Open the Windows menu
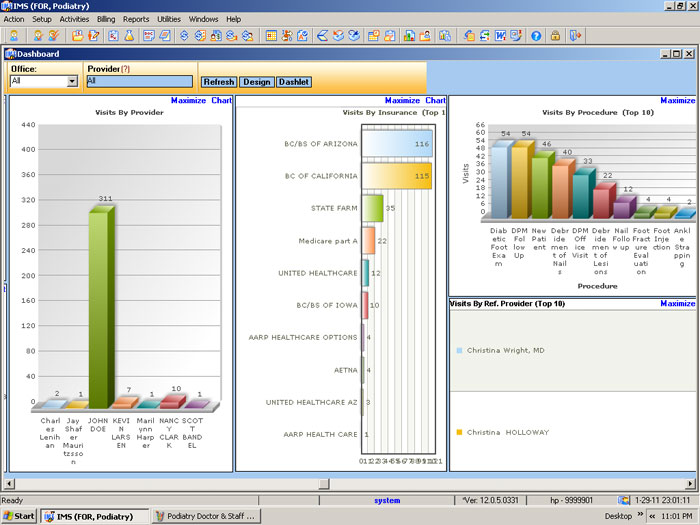The image size is (700, 525). (x=203, y=19)
